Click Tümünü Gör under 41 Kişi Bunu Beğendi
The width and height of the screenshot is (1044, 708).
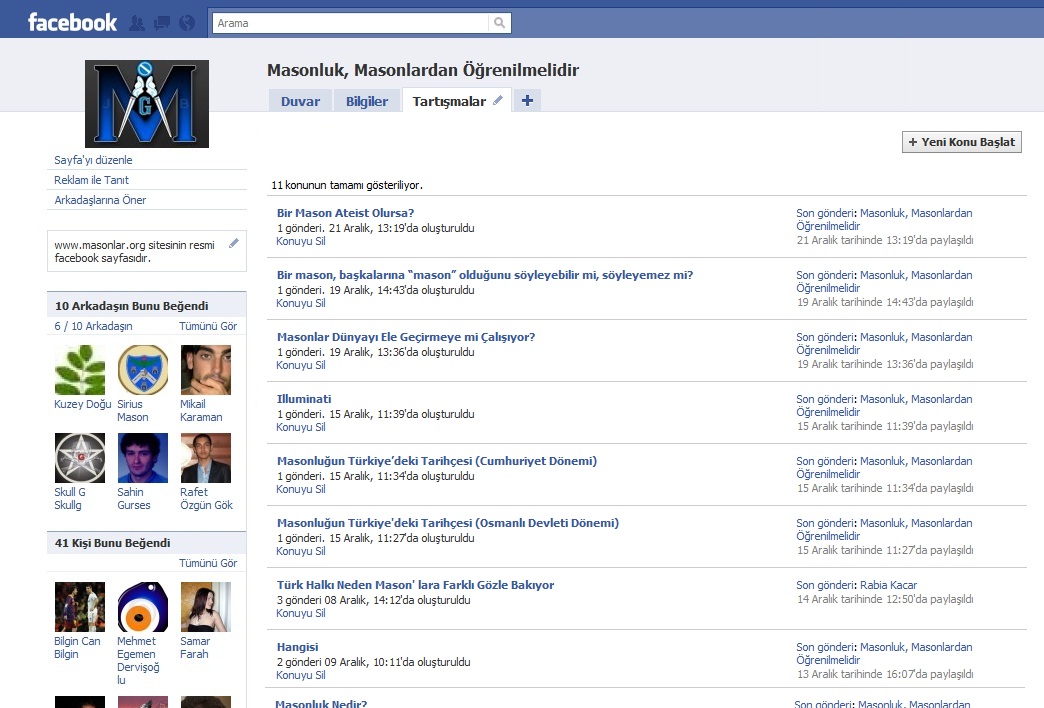point(208,563)
